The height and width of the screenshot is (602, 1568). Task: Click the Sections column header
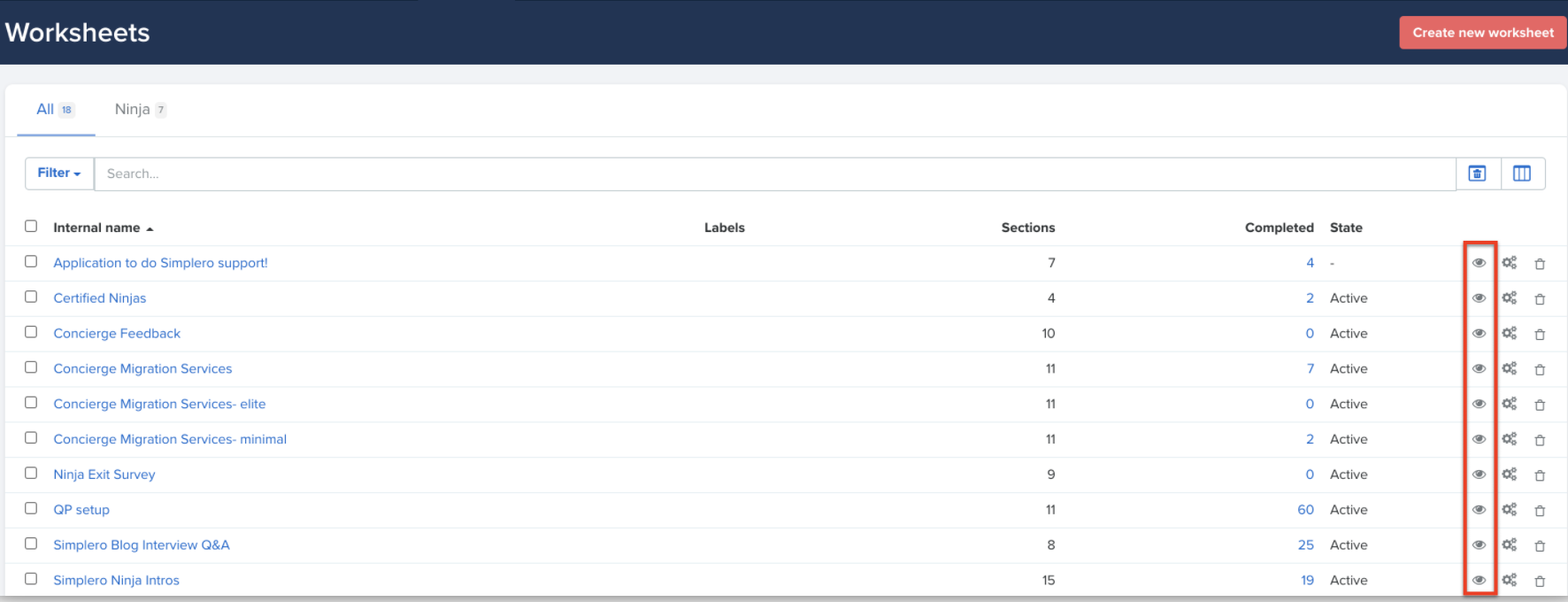[x=1028, y=228]
